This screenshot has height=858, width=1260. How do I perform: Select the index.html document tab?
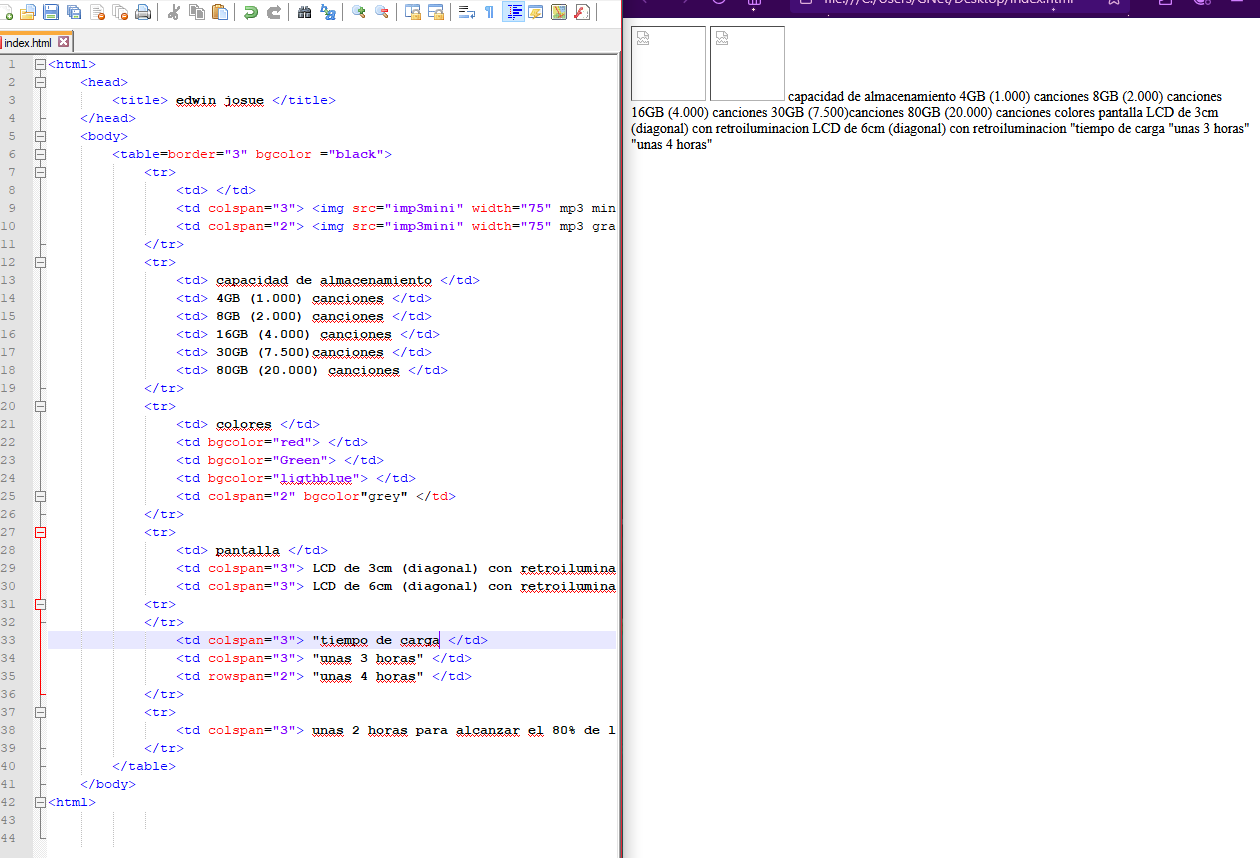click(28, 43)
